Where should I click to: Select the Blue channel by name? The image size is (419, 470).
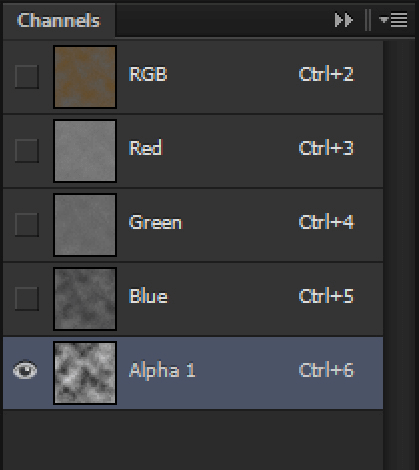(x=148, y=296)
